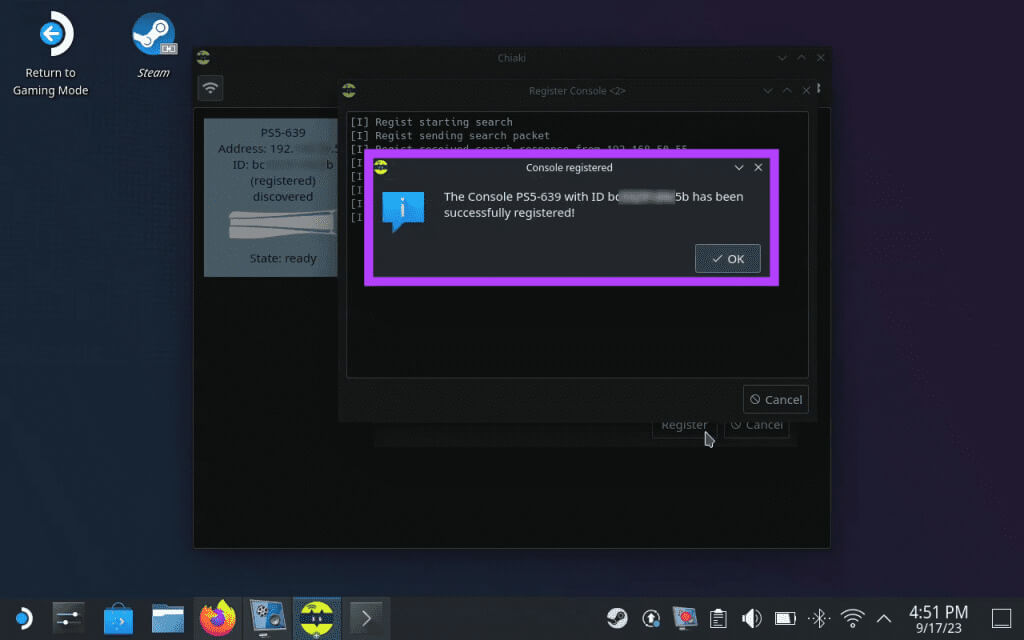Maximize the Register Console <2> window
The image size is (1024, 640).
[787, 91]
